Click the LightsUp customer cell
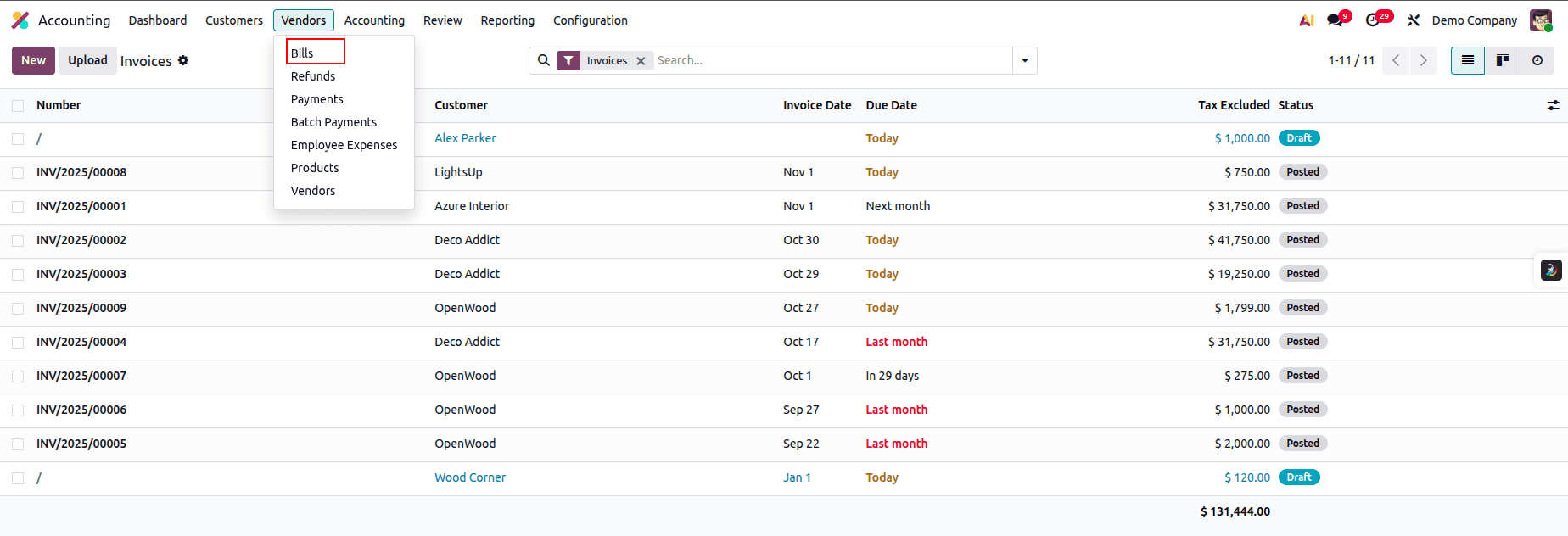Viewport: 1568px width, 536px height. pyautogui.click(x=458, y=172)
